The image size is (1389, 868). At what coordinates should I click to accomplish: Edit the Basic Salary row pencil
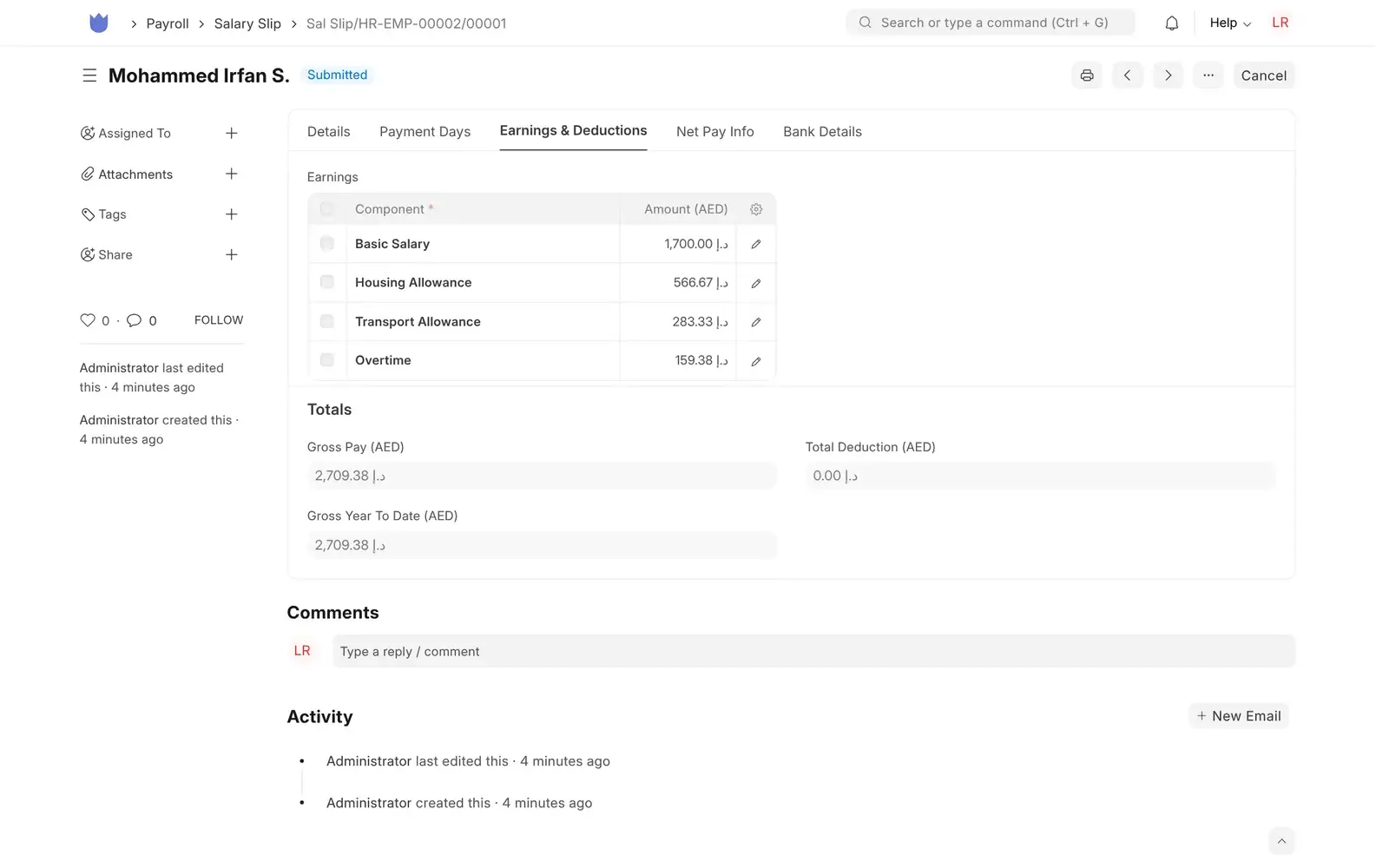756,245
